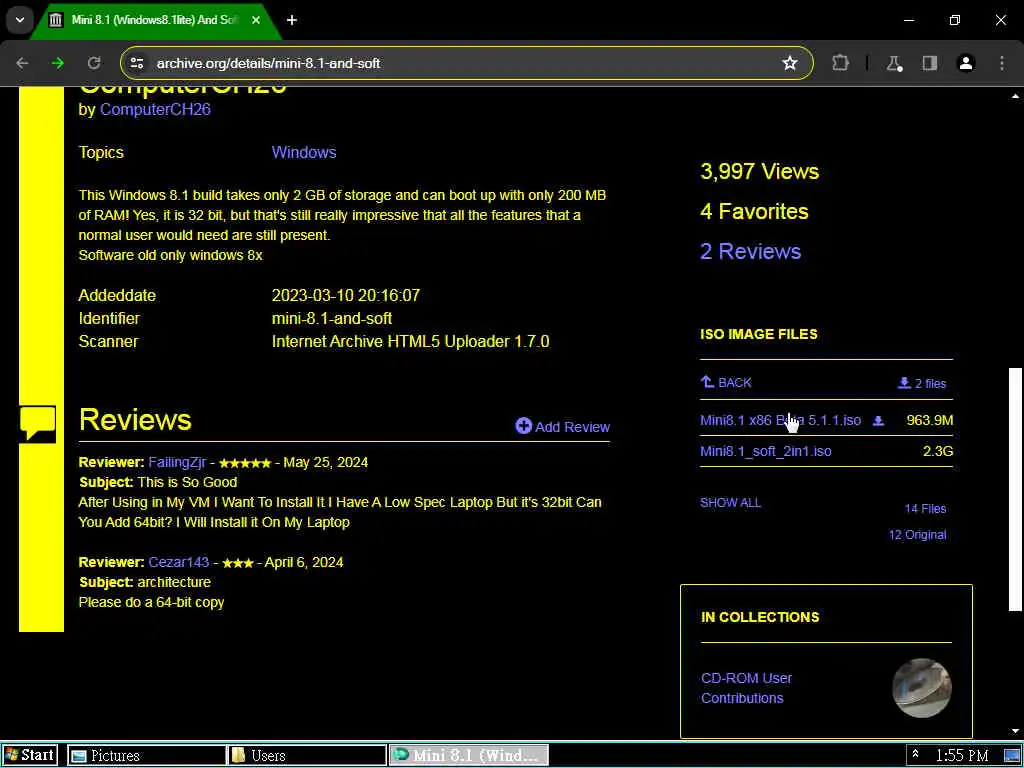This screenshot has width=1024, height=768.
Task: Open the ComputerCH26 author link
Action: pyautogui.click(x=155, y=110)
